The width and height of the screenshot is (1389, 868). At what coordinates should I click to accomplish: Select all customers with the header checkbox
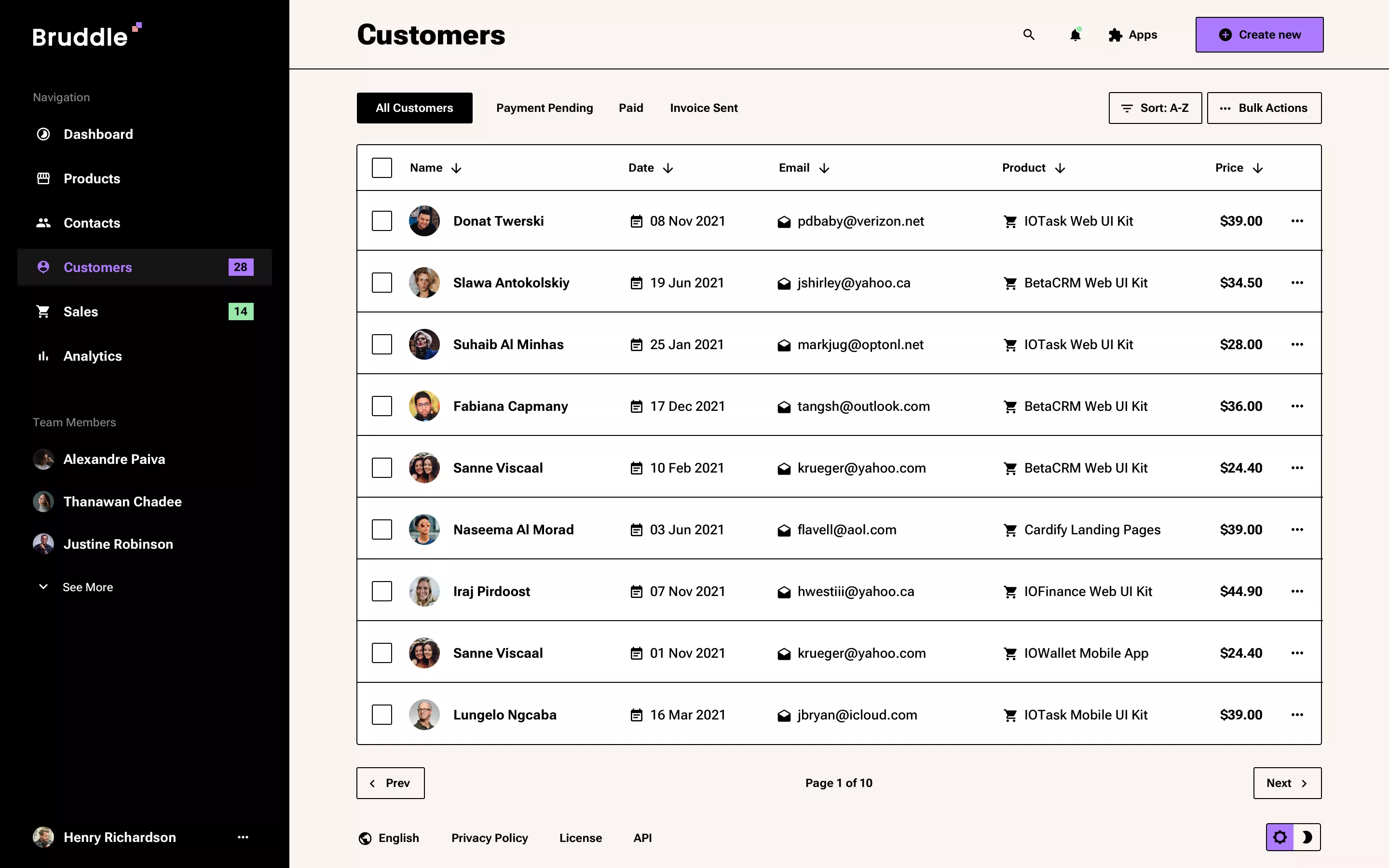click(381, 167)
